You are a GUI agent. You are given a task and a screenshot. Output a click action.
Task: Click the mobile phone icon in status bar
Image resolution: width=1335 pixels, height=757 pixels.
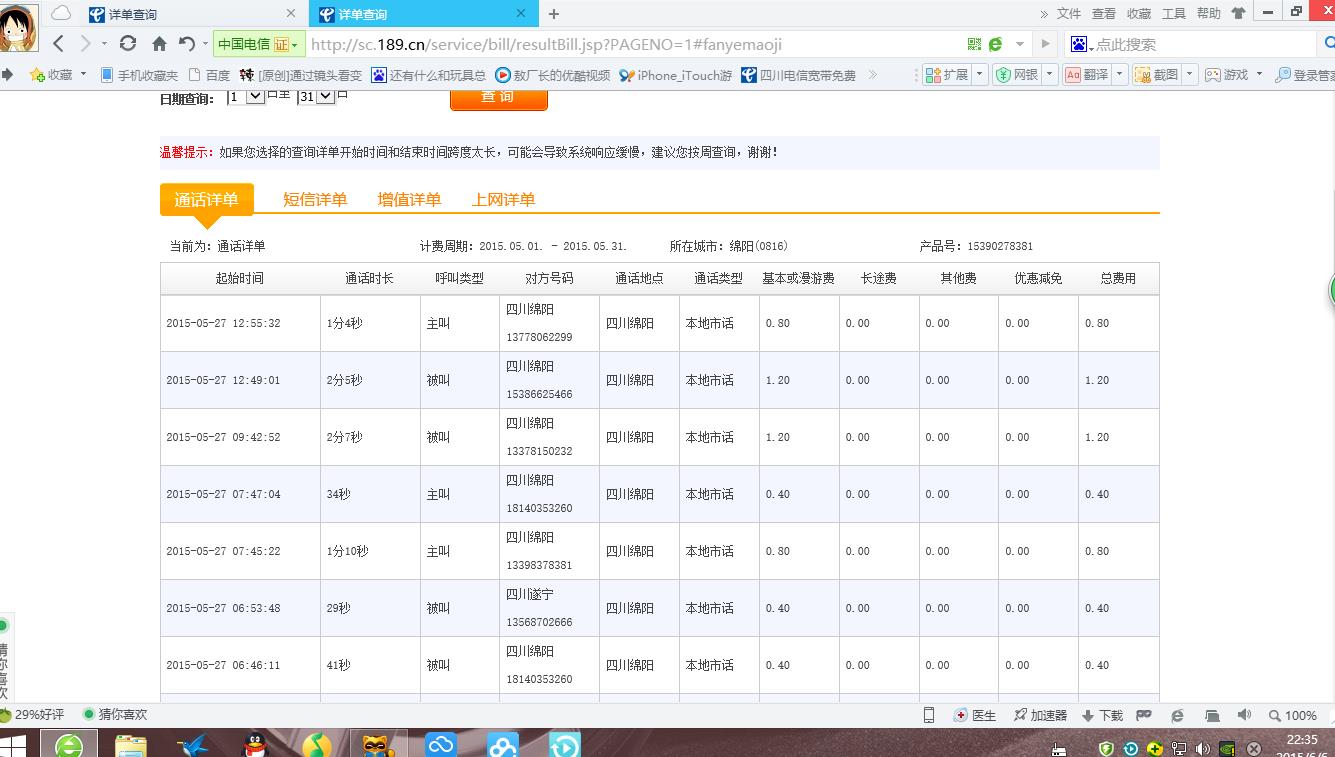click(x=929, y=715)
